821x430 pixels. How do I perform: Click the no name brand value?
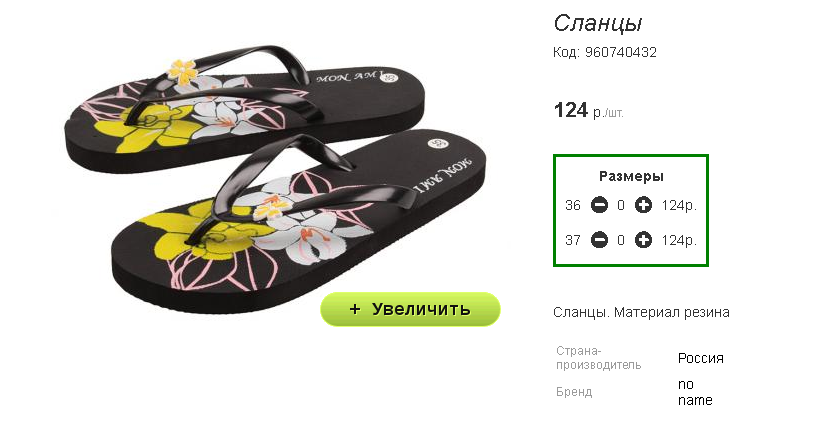[695, 392]
